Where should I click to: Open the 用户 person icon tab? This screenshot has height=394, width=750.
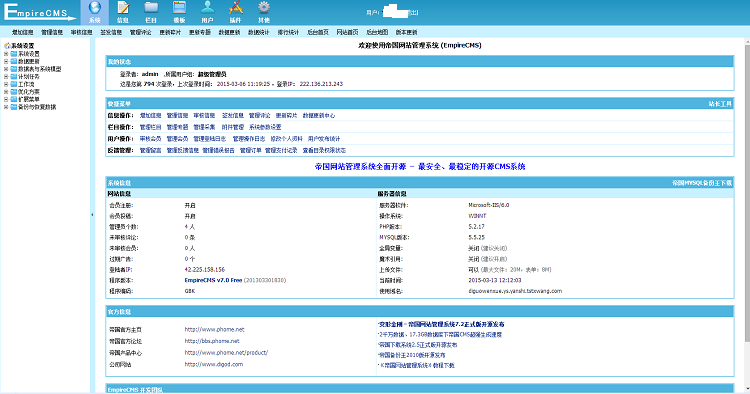tap(207, 12)
